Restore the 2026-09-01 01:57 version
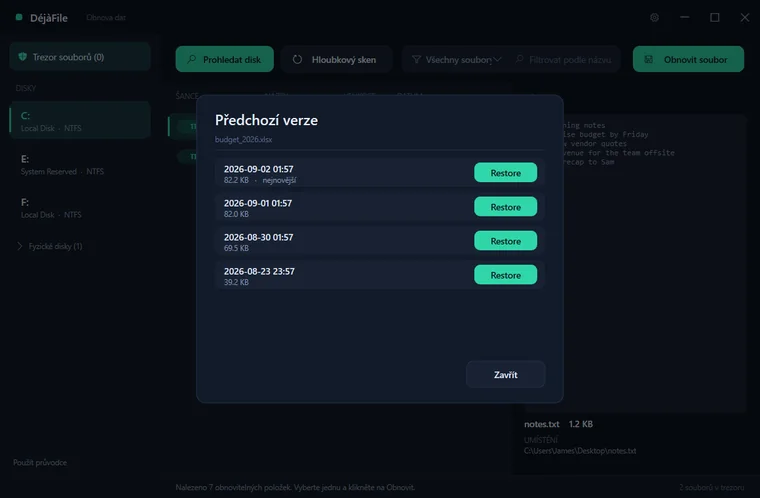The image size is (760, 498). coord(505,207)
